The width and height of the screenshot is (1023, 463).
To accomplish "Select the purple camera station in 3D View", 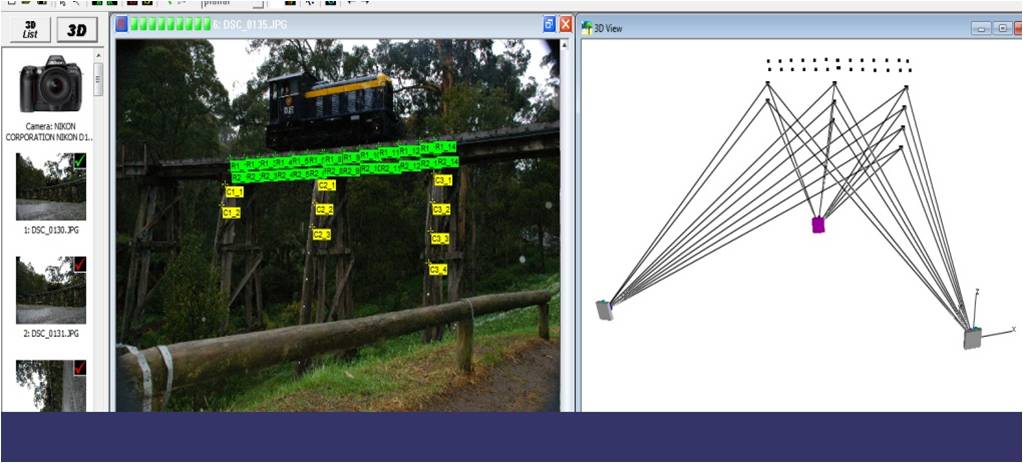I will pyautogui.click(x=818, y=225).
